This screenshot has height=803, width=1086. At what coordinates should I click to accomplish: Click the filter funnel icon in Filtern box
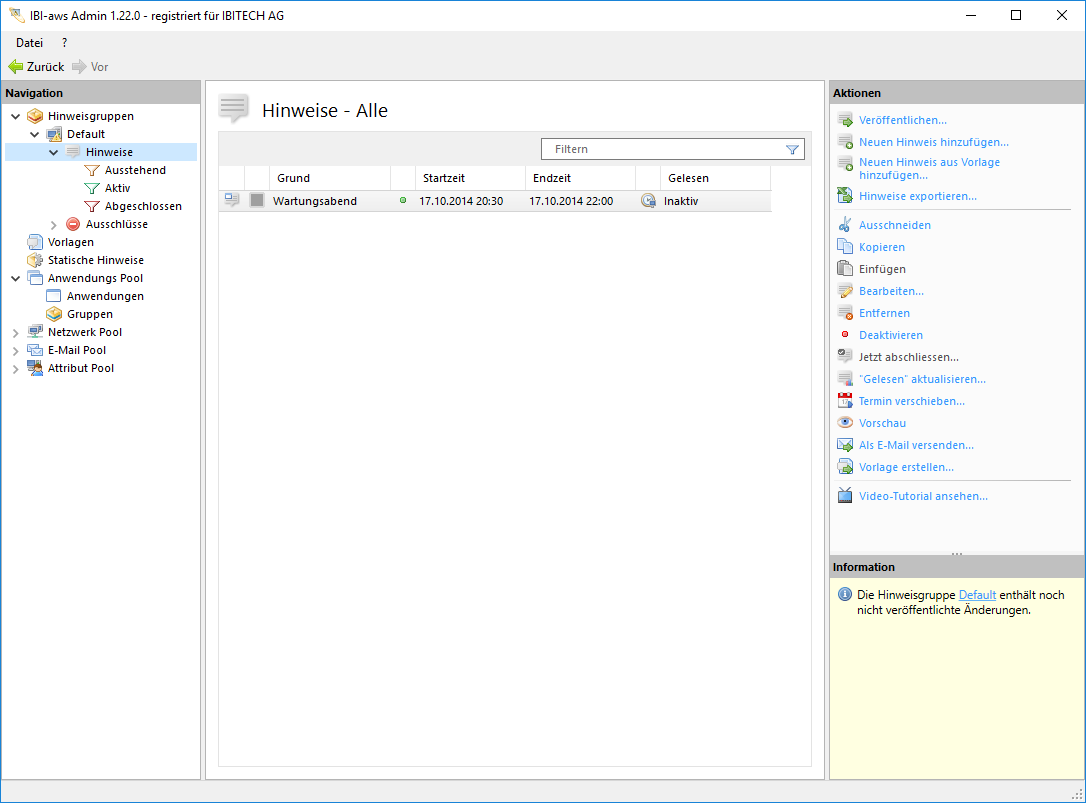coord(792,149)
